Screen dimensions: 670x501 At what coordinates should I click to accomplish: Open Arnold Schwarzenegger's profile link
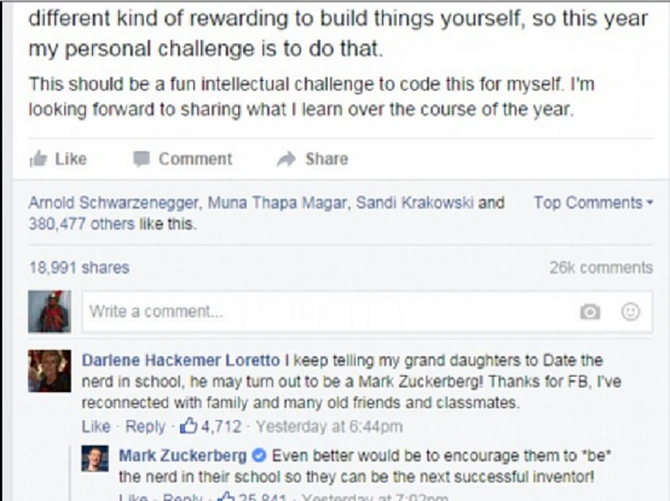pos(113,203)
